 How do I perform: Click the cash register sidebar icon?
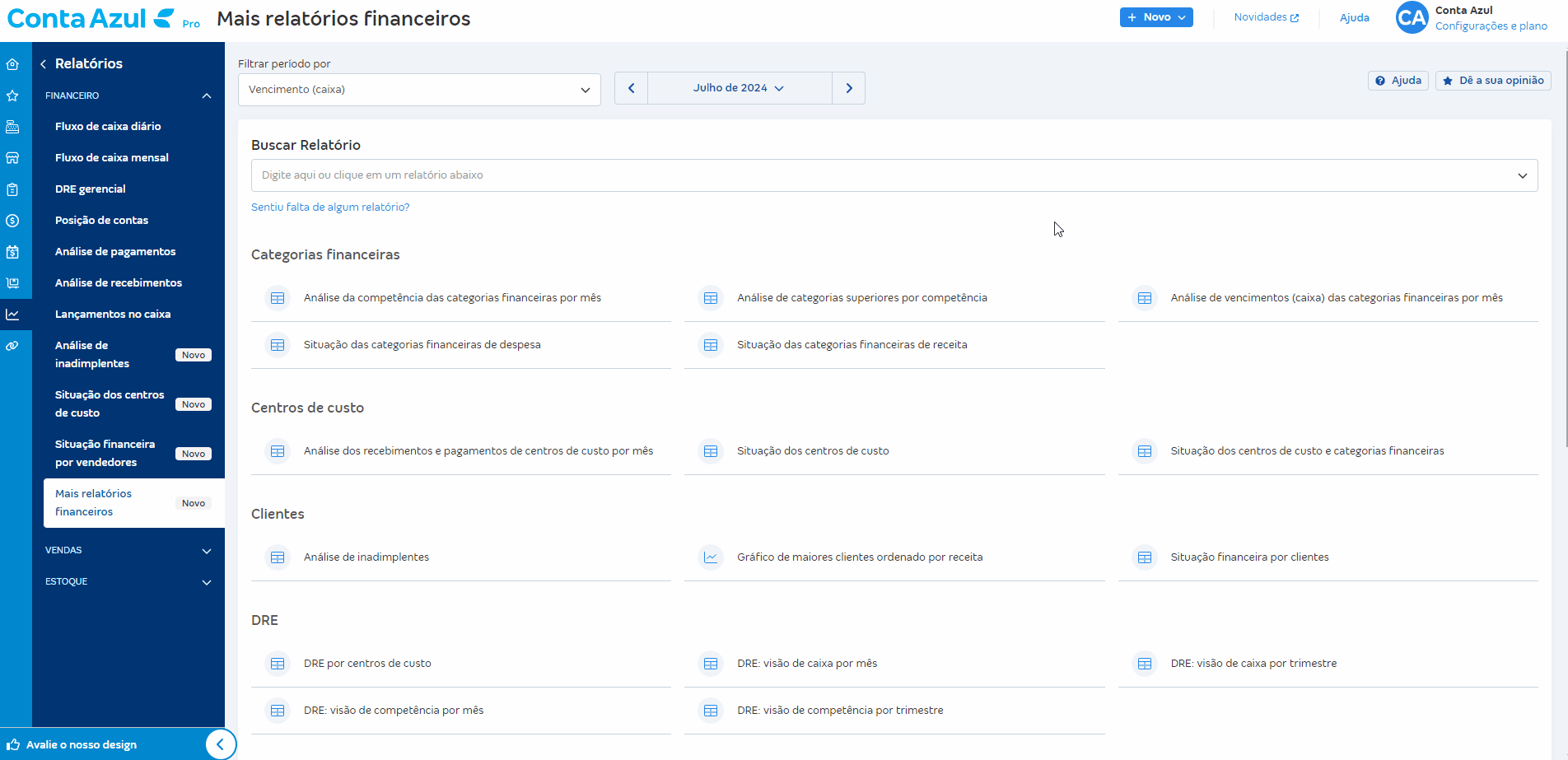(12, 127)
